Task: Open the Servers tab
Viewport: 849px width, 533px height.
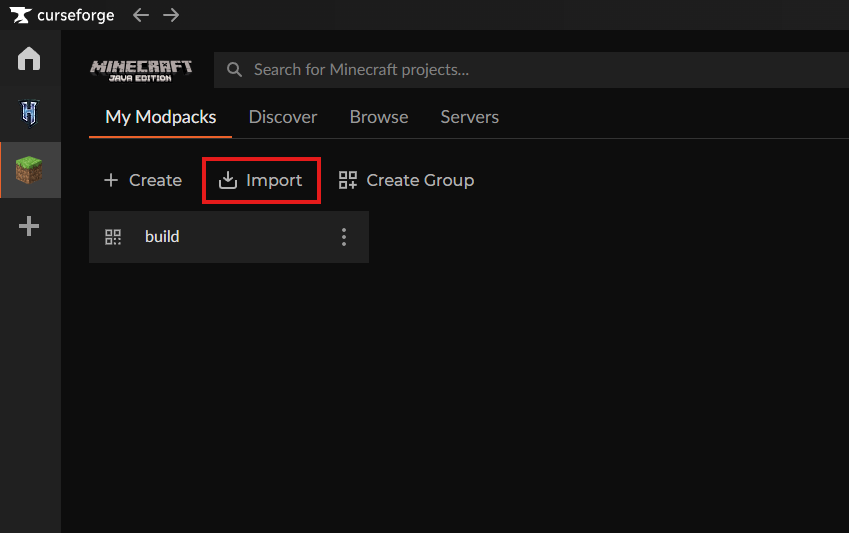Action: [469, 117]
